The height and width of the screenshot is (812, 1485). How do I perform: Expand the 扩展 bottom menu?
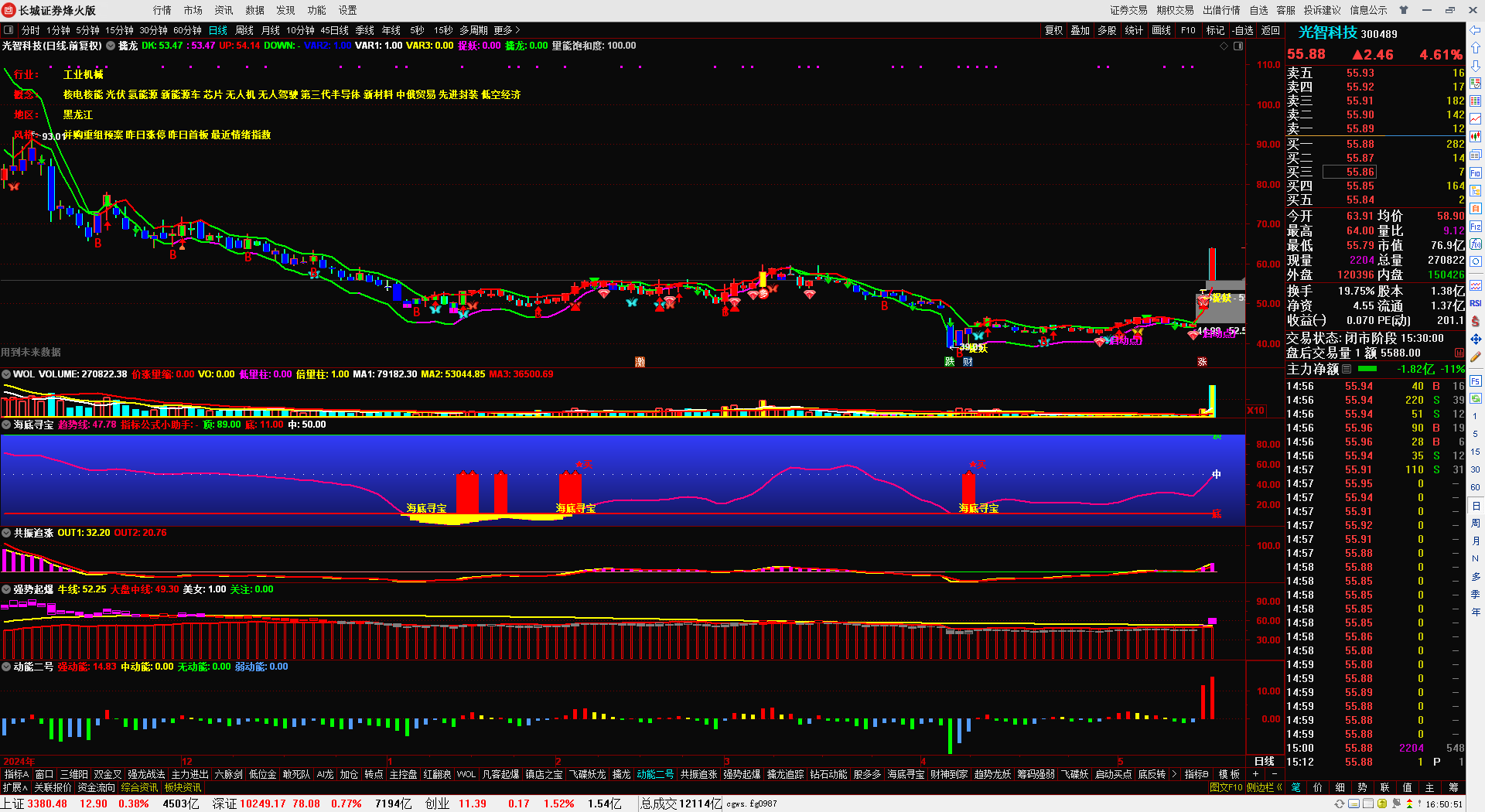coord(15,787)
